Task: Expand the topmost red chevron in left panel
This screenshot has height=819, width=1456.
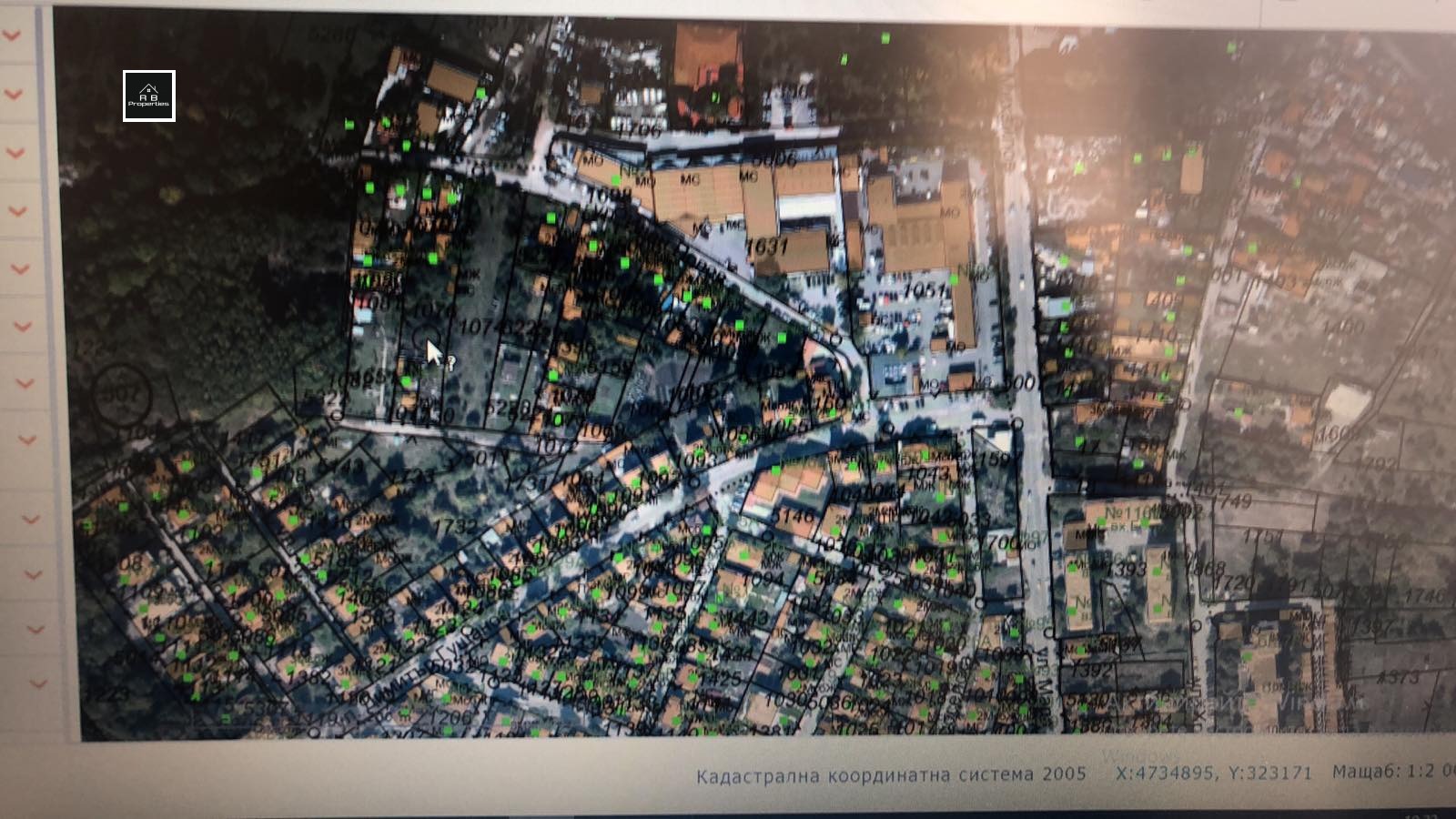Action: (12, 35)
